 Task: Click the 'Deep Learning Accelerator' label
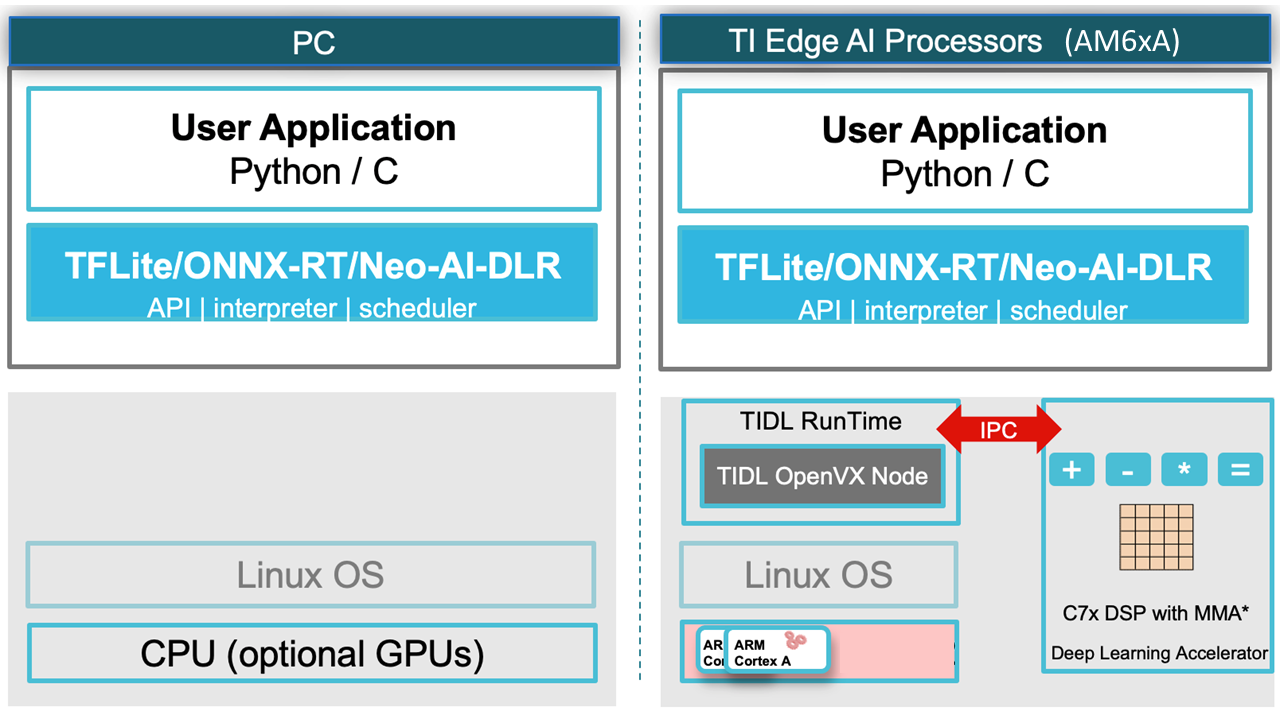tap(1159, 654)
